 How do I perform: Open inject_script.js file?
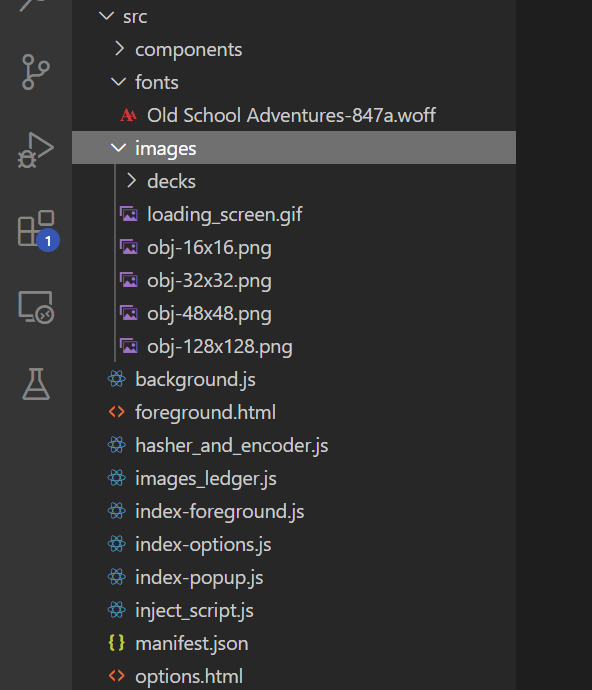coord(194,611)
